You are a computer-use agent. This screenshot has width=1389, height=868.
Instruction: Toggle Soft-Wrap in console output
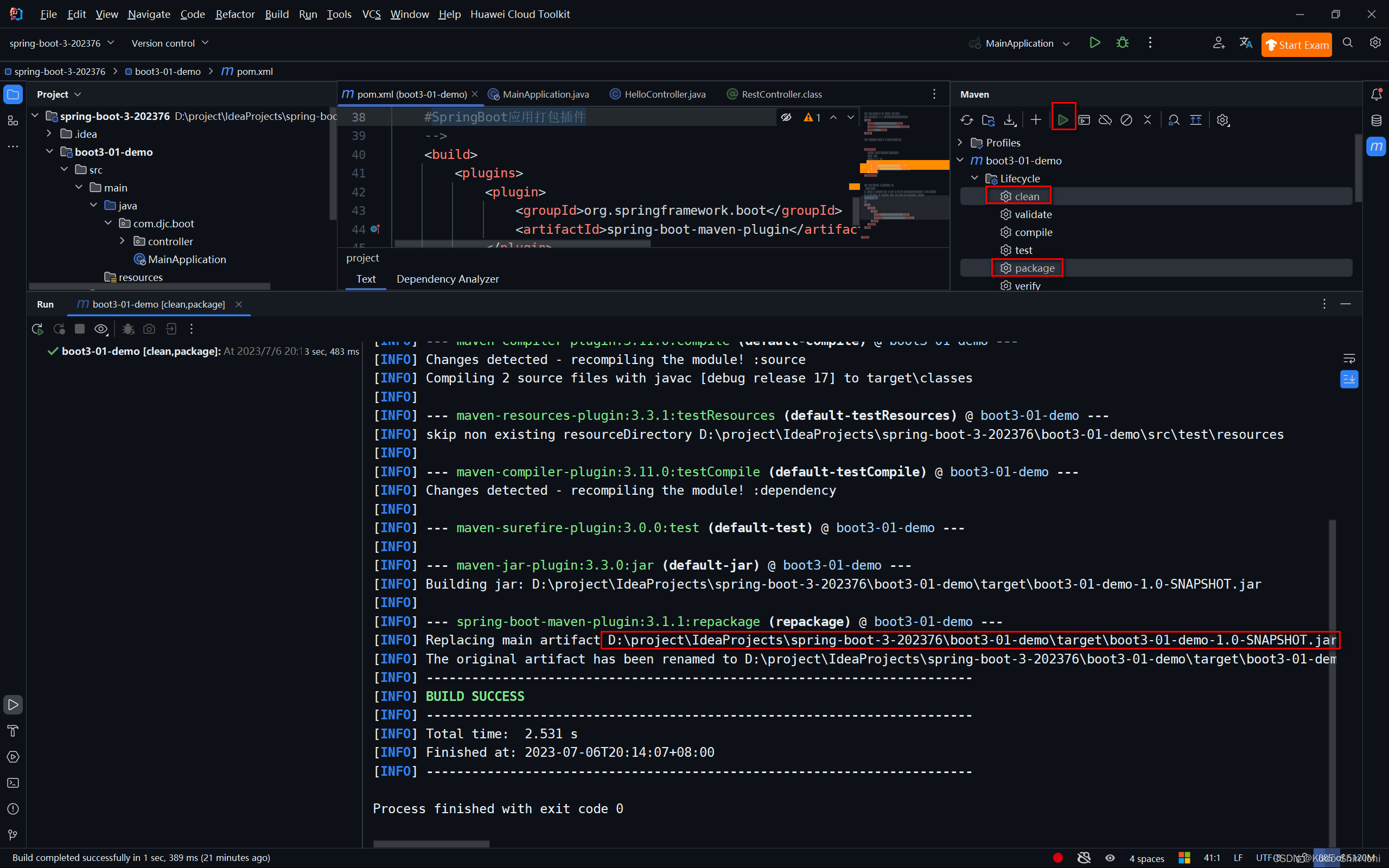1349,359
